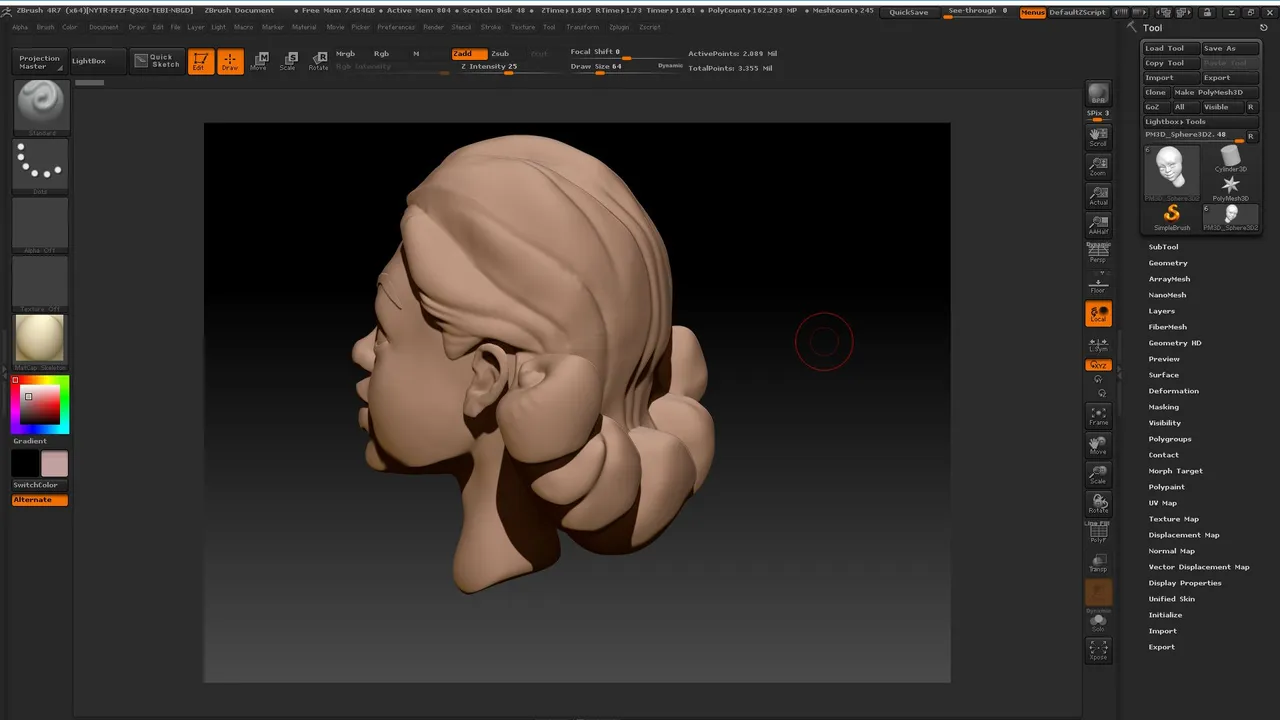Adjust the Z Intensity slider
The height and width of the screenshot is (720, 1280).
pos(507,67)
